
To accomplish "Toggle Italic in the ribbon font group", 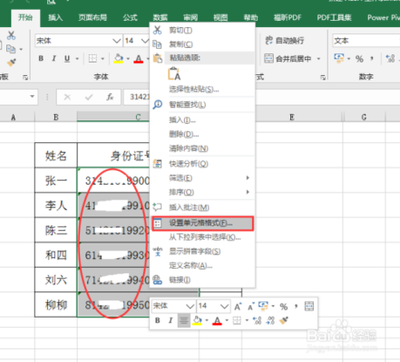I will tap(54, 59).
